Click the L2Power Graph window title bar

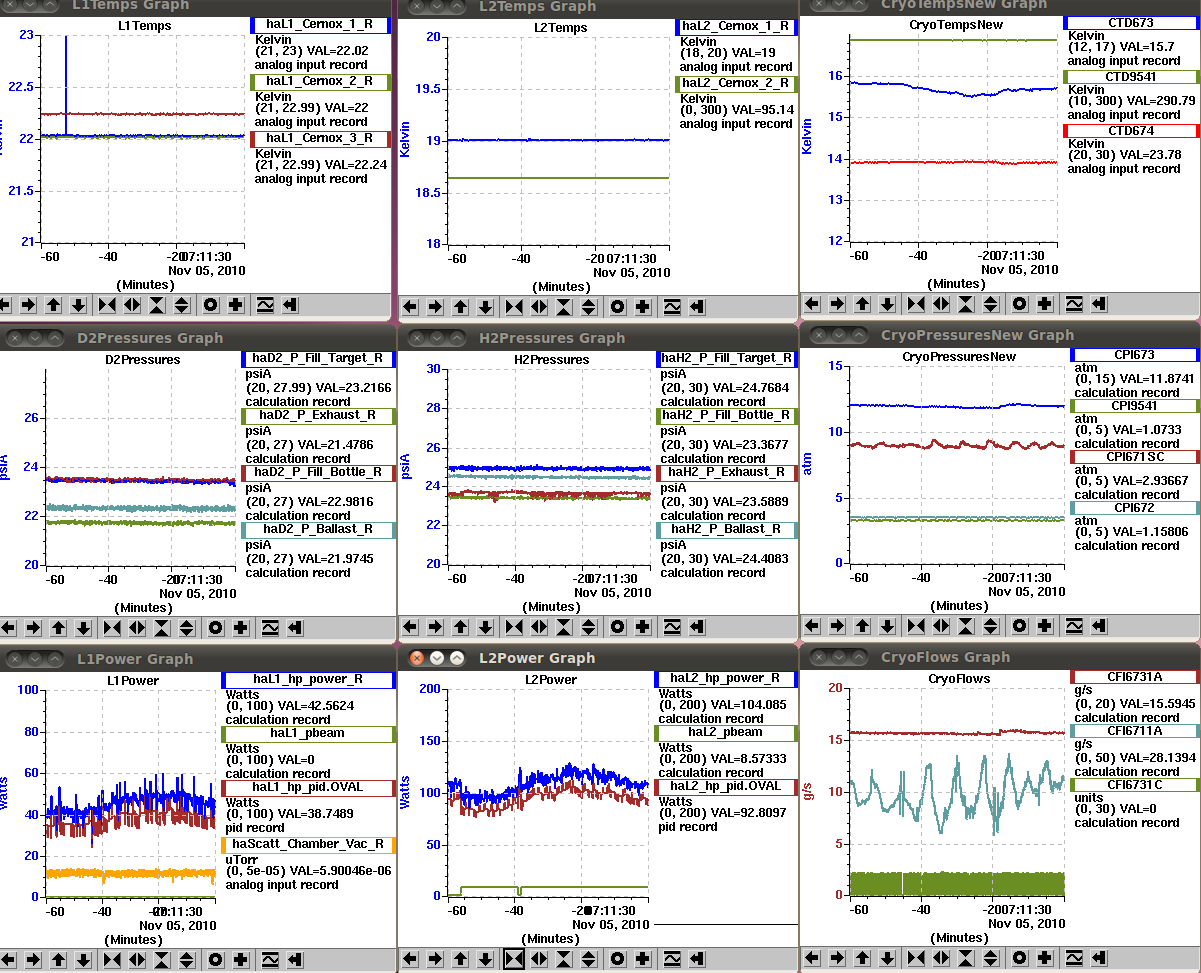(598, 657)
